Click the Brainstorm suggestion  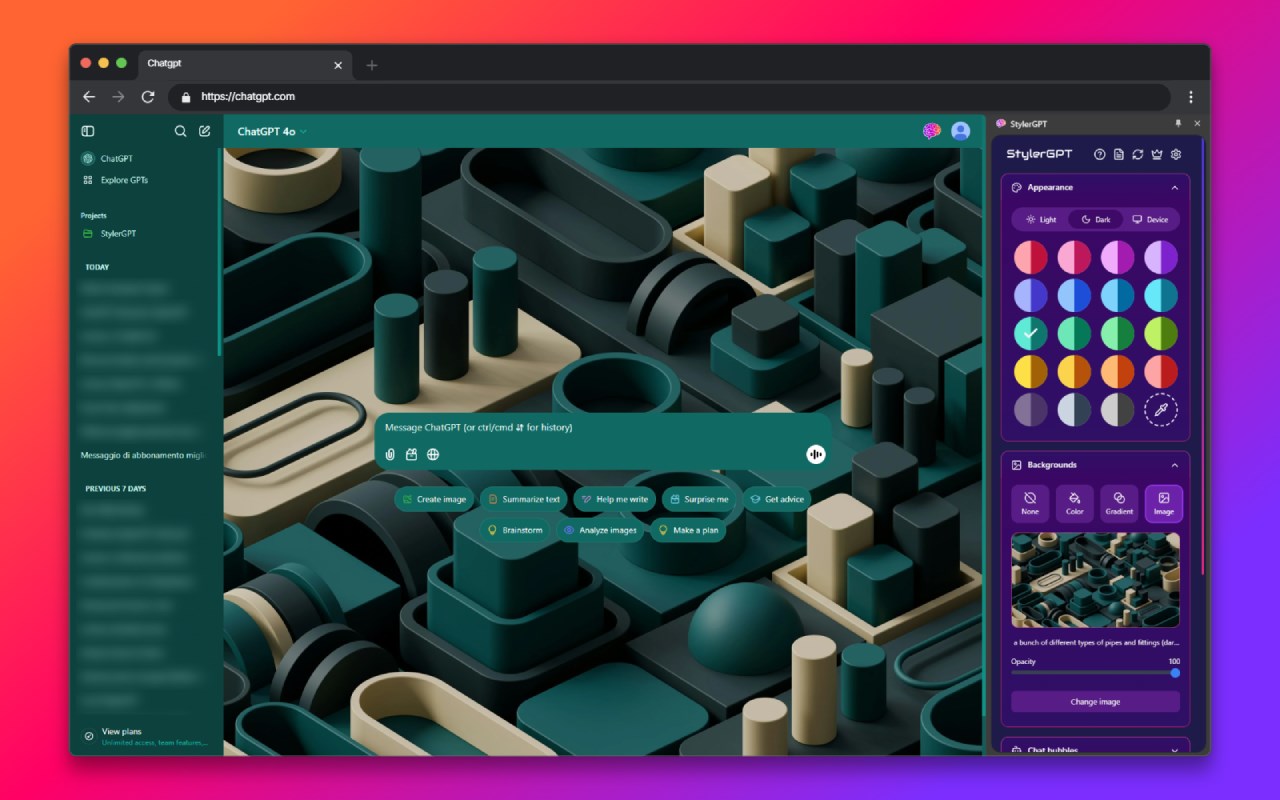514,530
